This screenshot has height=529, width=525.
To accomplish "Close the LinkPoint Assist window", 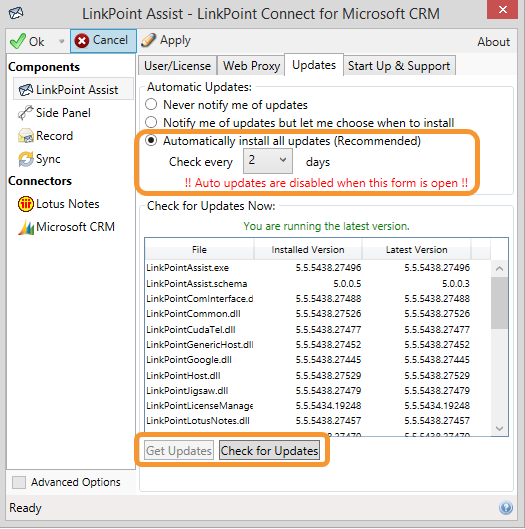I will tap(502, 9).
